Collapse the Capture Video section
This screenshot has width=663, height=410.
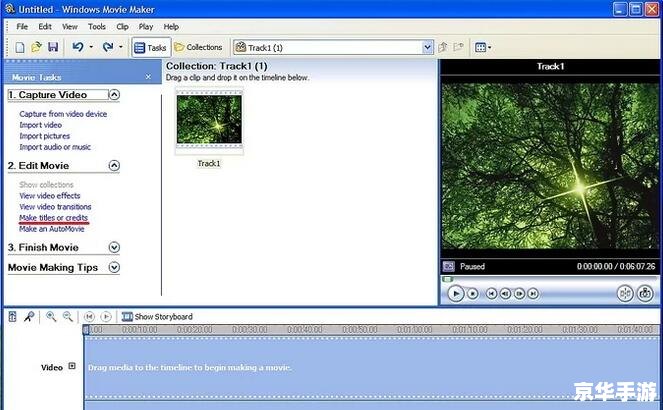(x=114, y=95)
